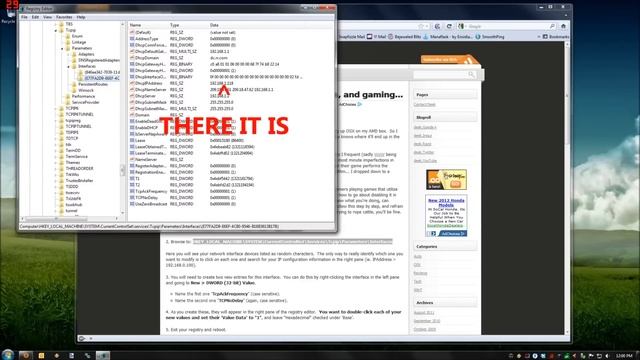Select the Enum folder under Tcpip
This screenshot has height=360, width=640.
[x=77, y=36]
